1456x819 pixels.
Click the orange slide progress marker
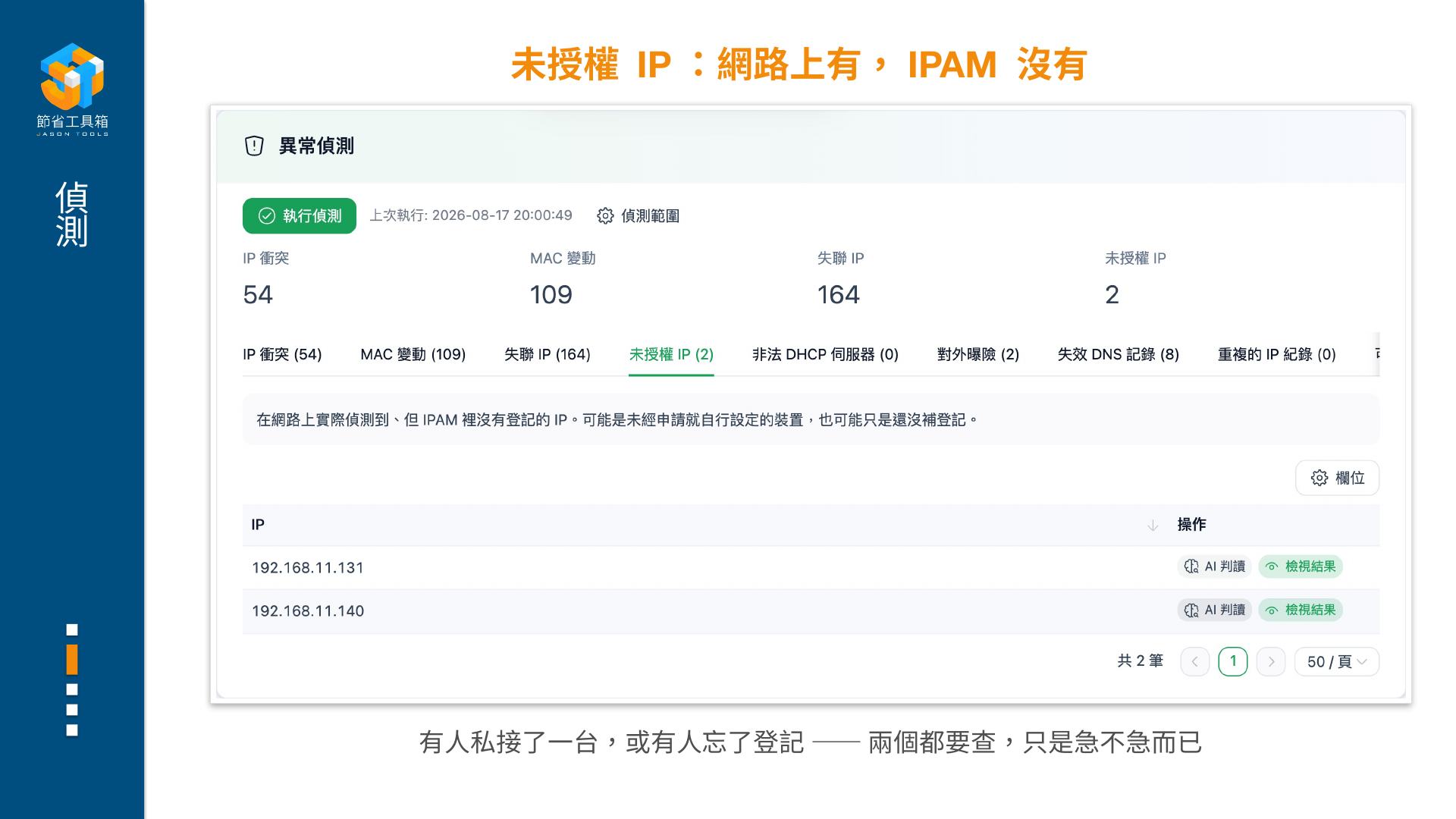click(x=72, y=660)
